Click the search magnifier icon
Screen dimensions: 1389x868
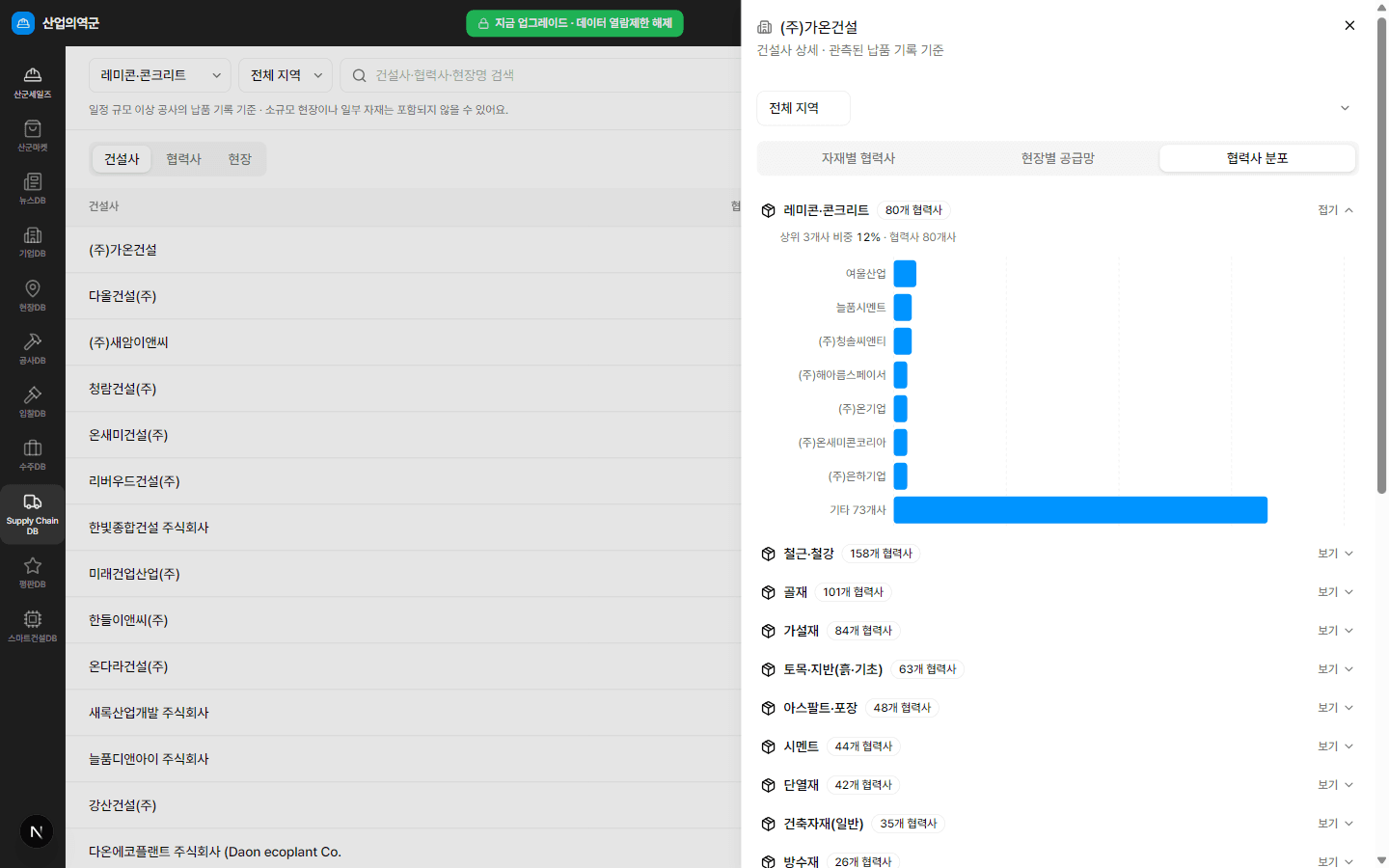(x=359, y=75)
